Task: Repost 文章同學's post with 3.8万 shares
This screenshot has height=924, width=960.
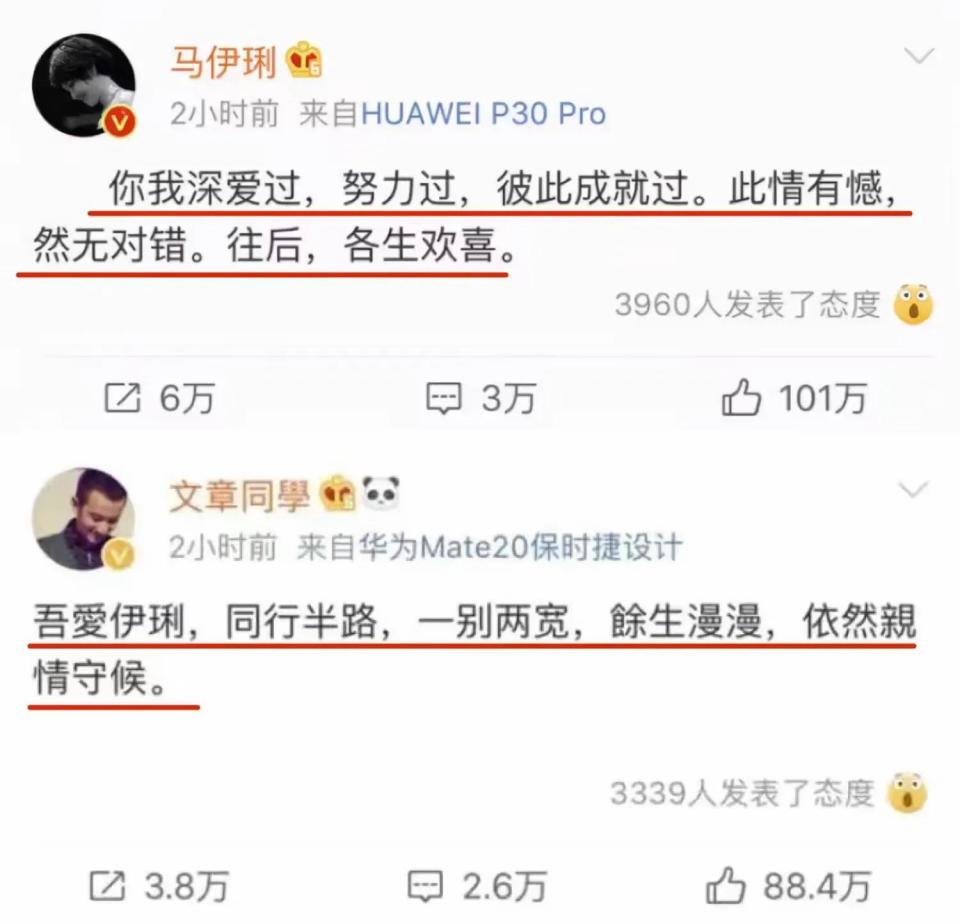Action: [x=159, y=886]
